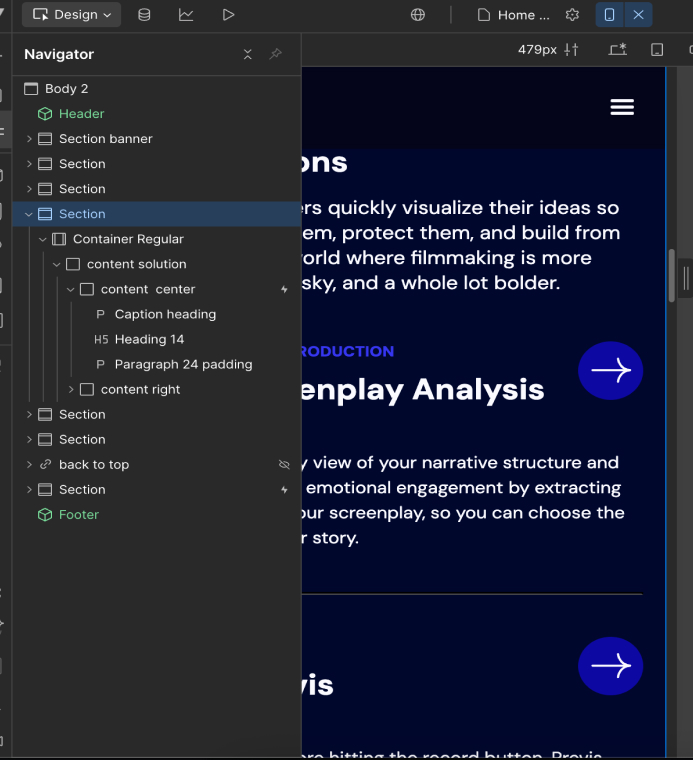
Task: Pin the Navigator panel
Action: 276,54
